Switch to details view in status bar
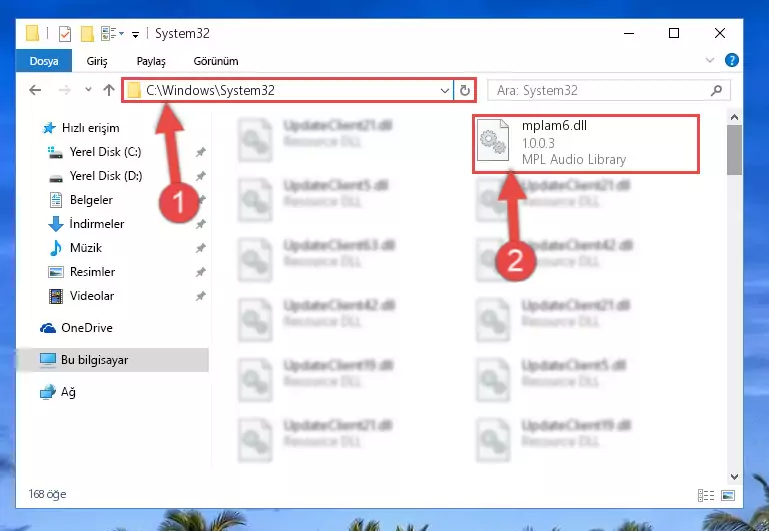 point(706,495)
